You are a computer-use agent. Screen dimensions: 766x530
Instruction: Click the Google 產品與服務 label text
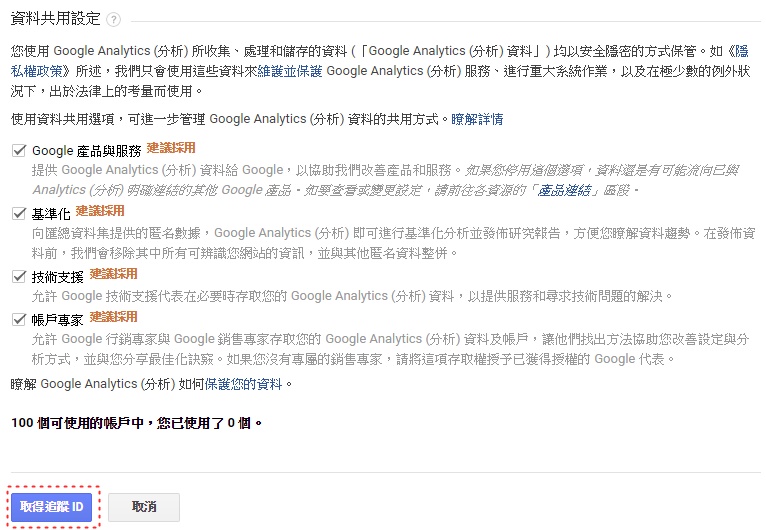pos(86,151)
